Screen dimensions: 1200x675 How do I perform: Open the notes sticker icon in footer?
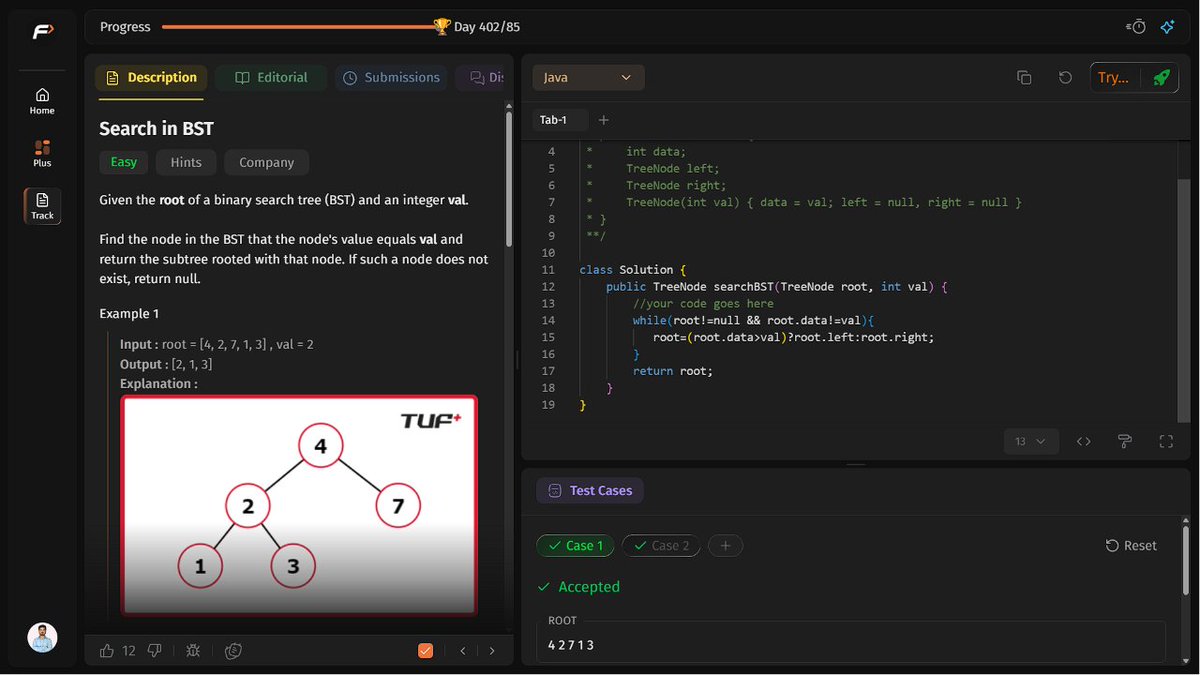(x=234, y=651)
